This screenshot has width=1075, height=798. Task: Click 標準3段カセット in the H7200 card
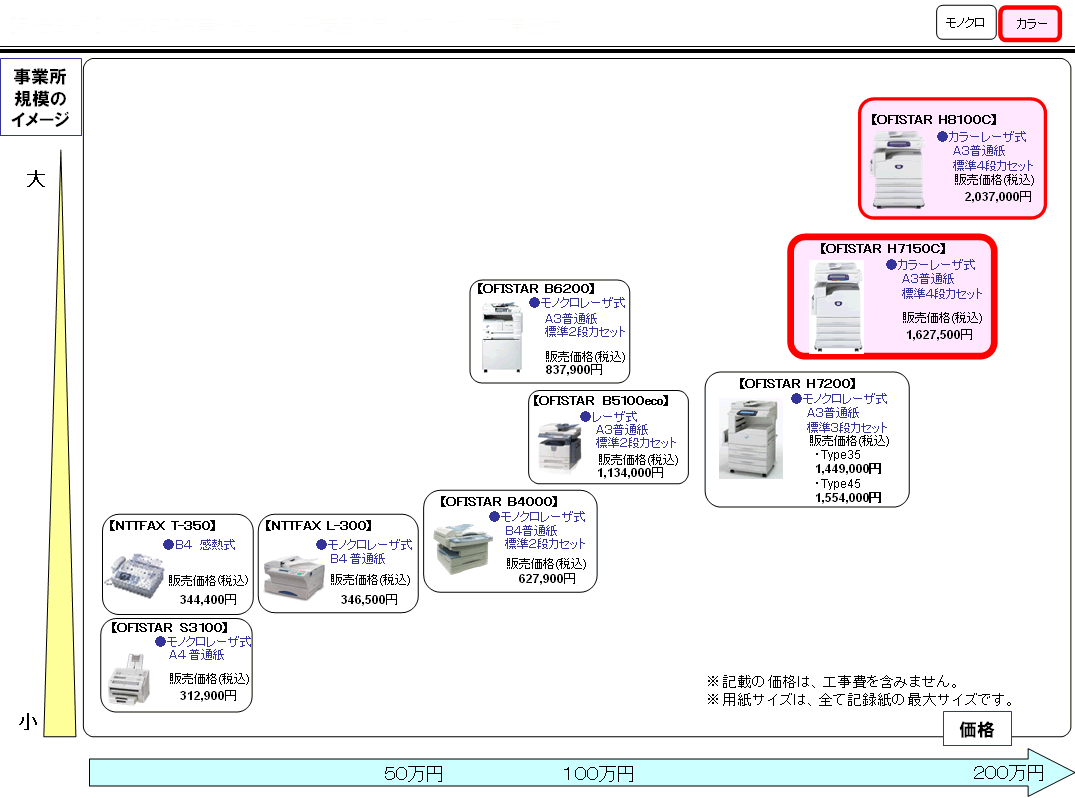click(x=847, y=427)
